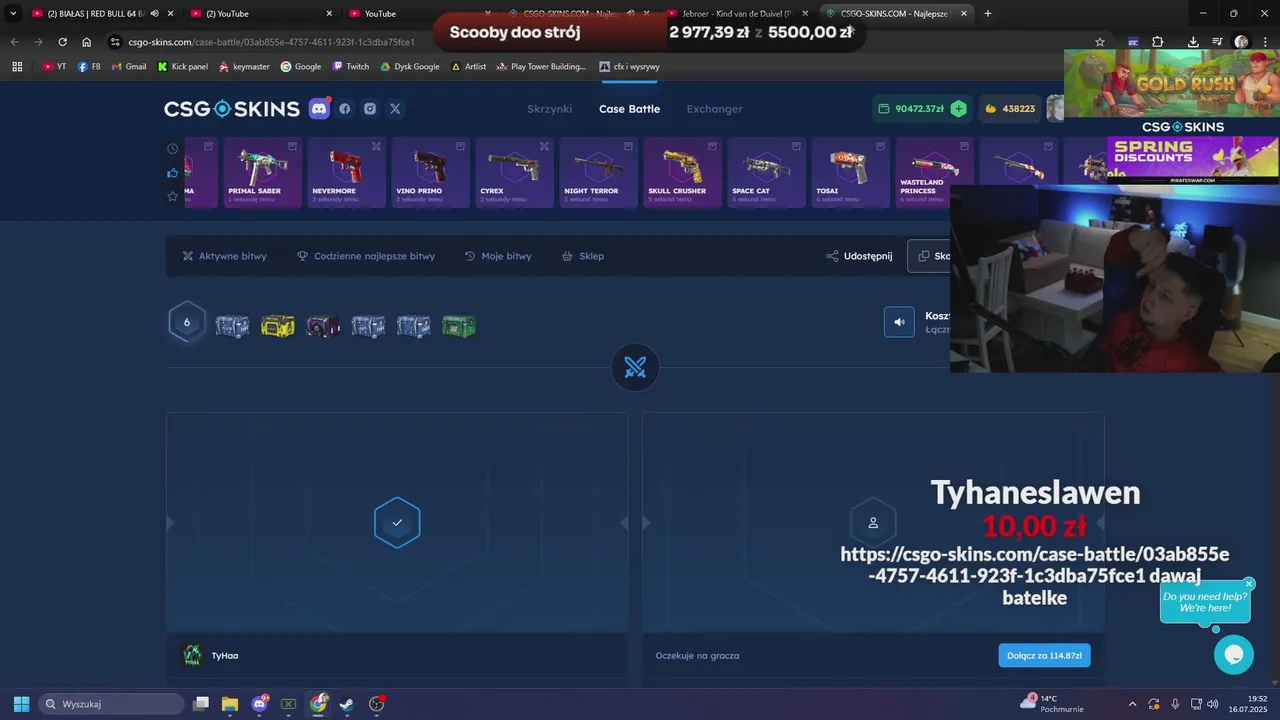Click TyHaa's player avatar
Image resolution: width=1280 pixels, height=720 pixels.
click(x=192, y=655)
